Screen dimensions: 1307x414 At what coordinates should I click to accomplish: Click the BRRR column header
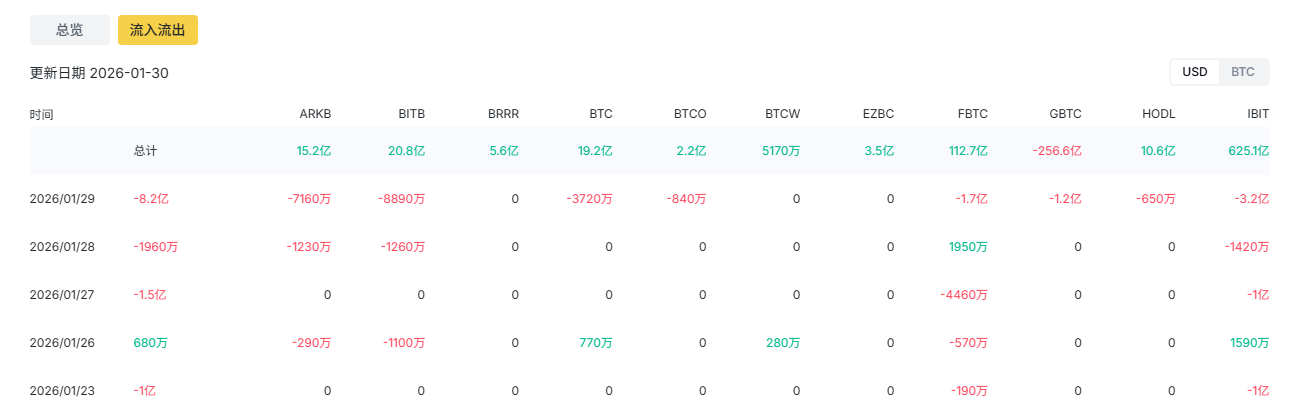503,114
